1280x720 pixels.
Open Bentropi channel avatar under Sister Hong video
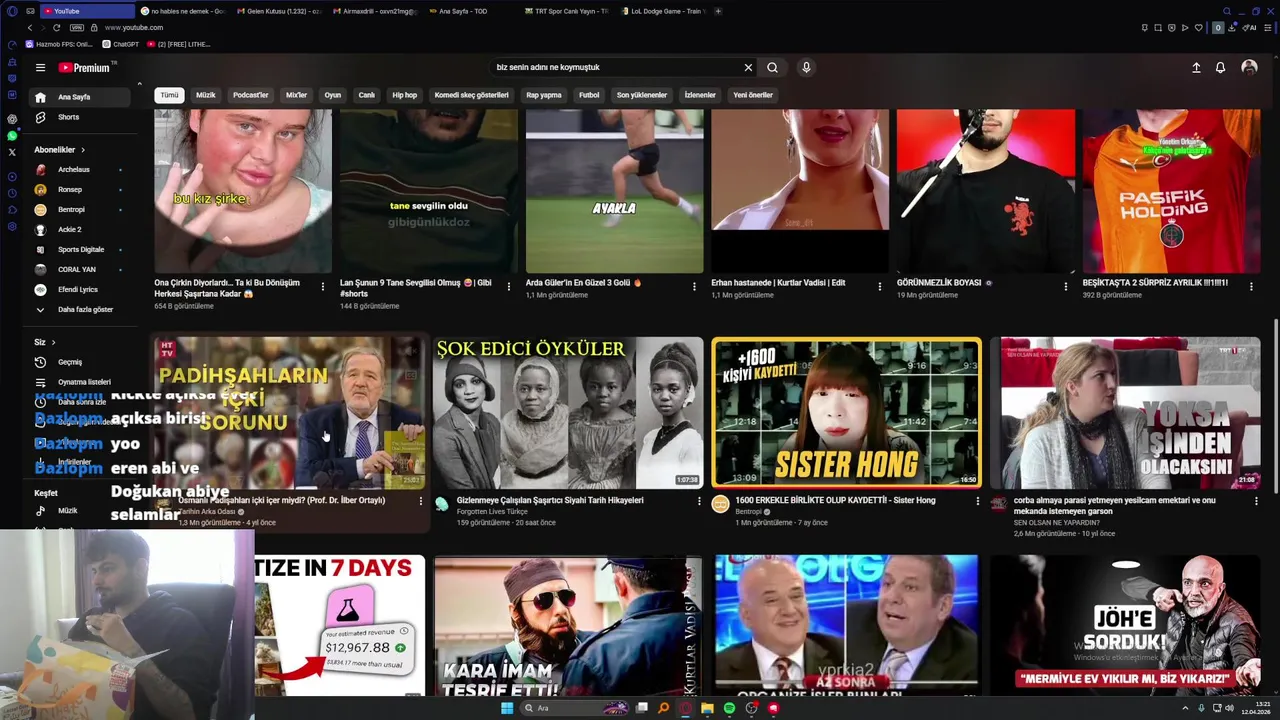720,504
